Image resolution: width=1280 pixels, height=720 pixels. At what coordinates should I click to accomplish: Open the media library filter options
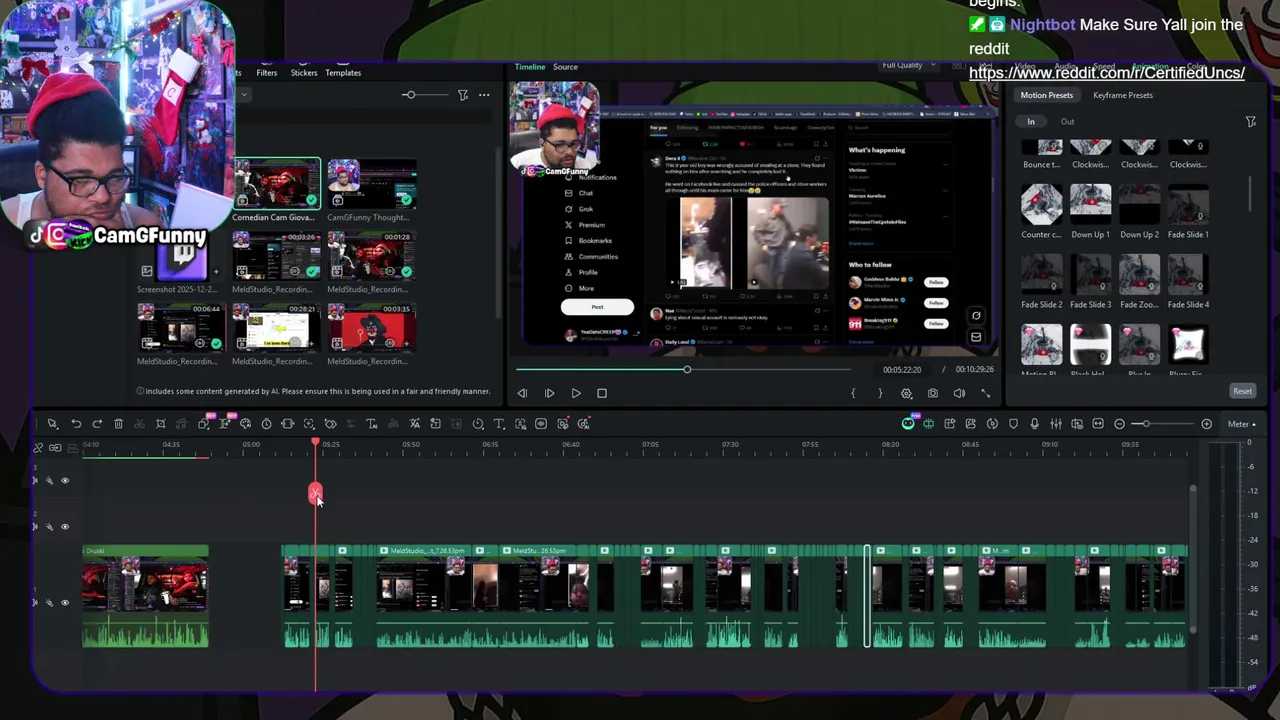click(x=463, y=95)
